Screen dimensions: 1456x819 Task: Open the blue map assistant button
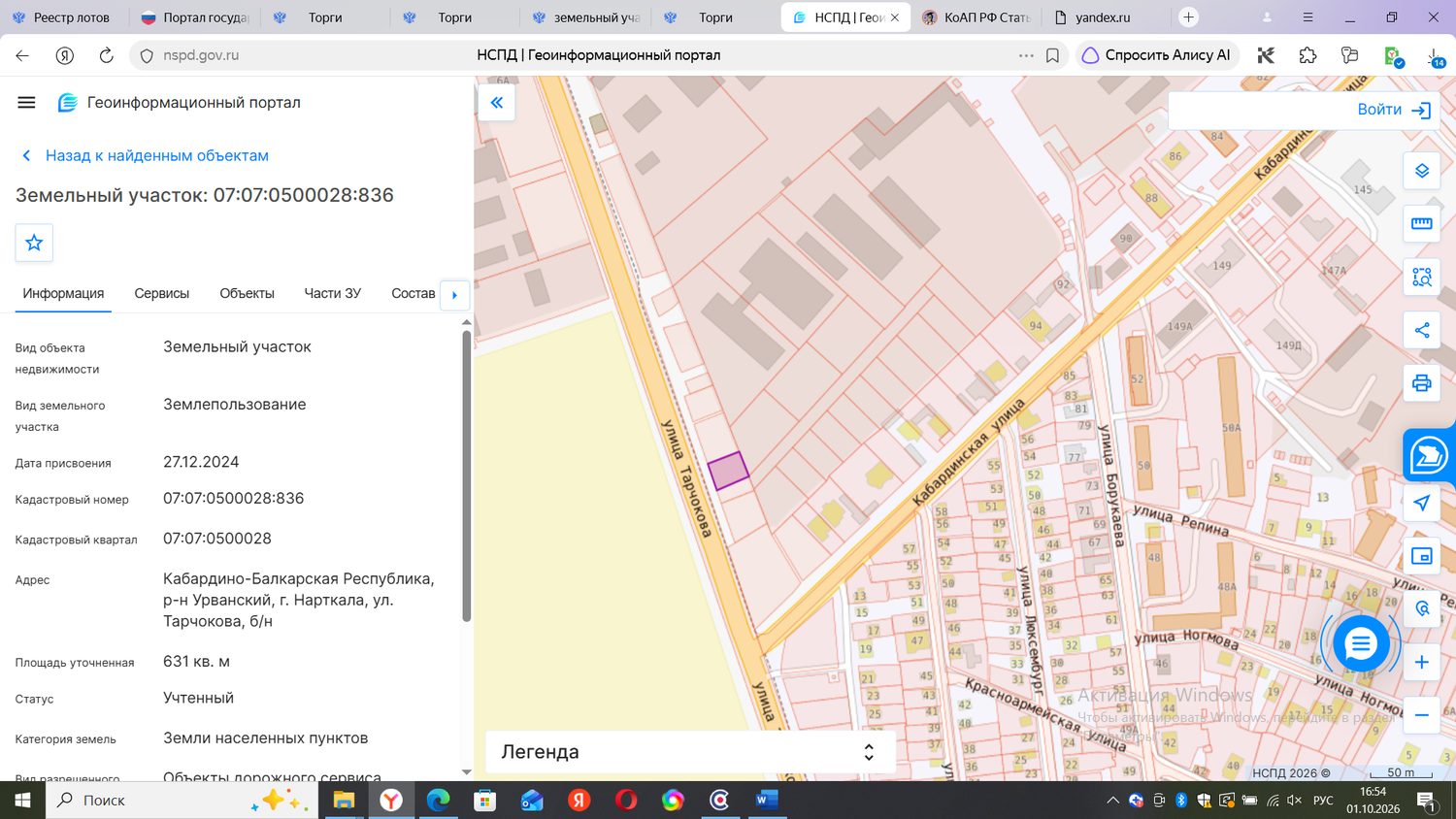(1429, 455)
